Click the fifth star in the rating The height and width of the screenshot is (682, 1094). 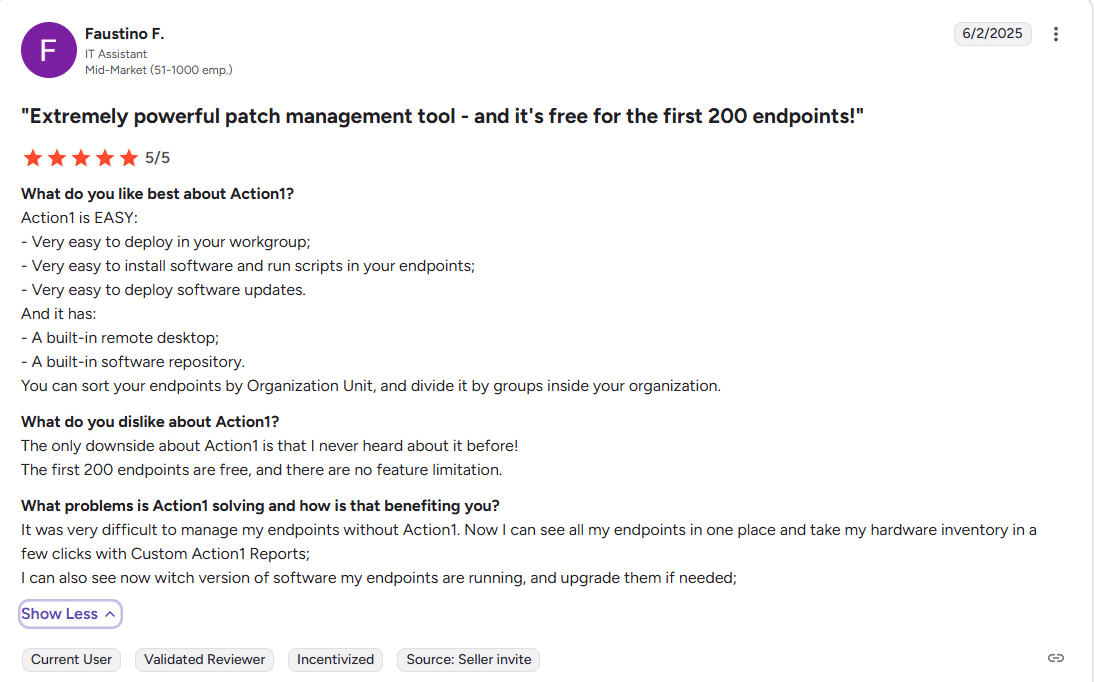129,158
